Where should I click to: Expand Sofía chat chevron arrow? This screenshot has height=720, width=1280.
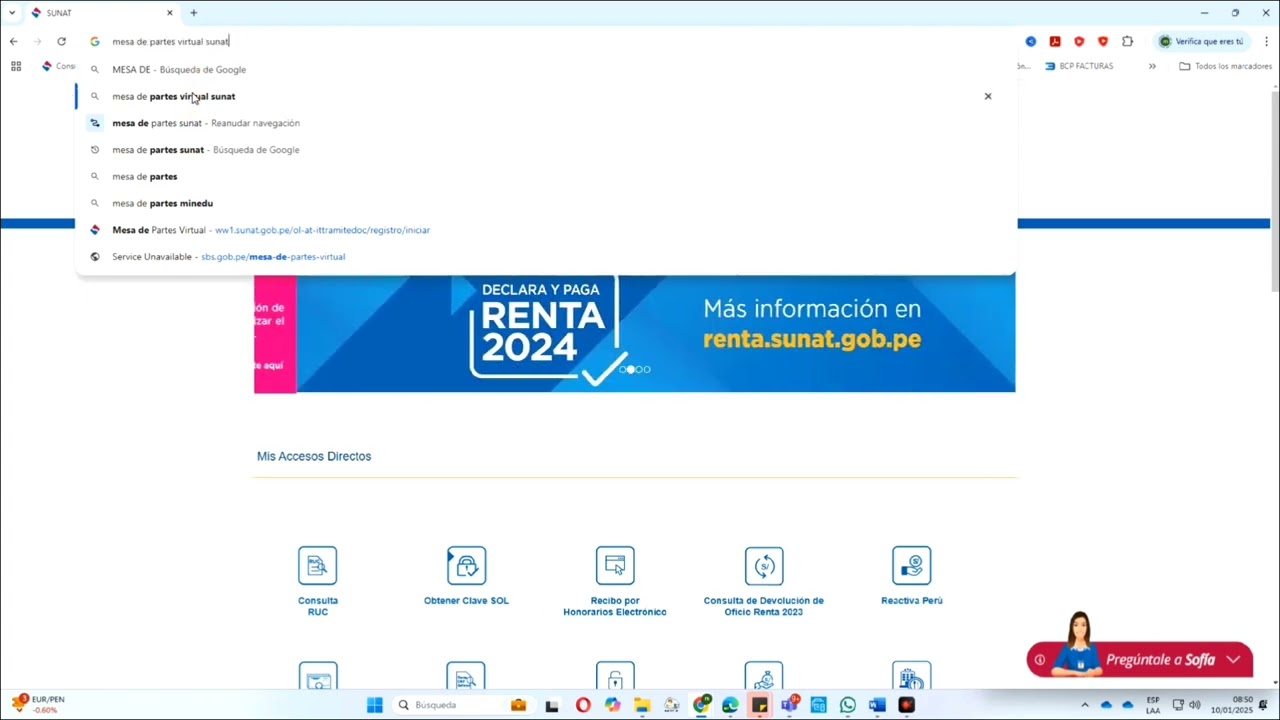click(x=1233, y=660)
